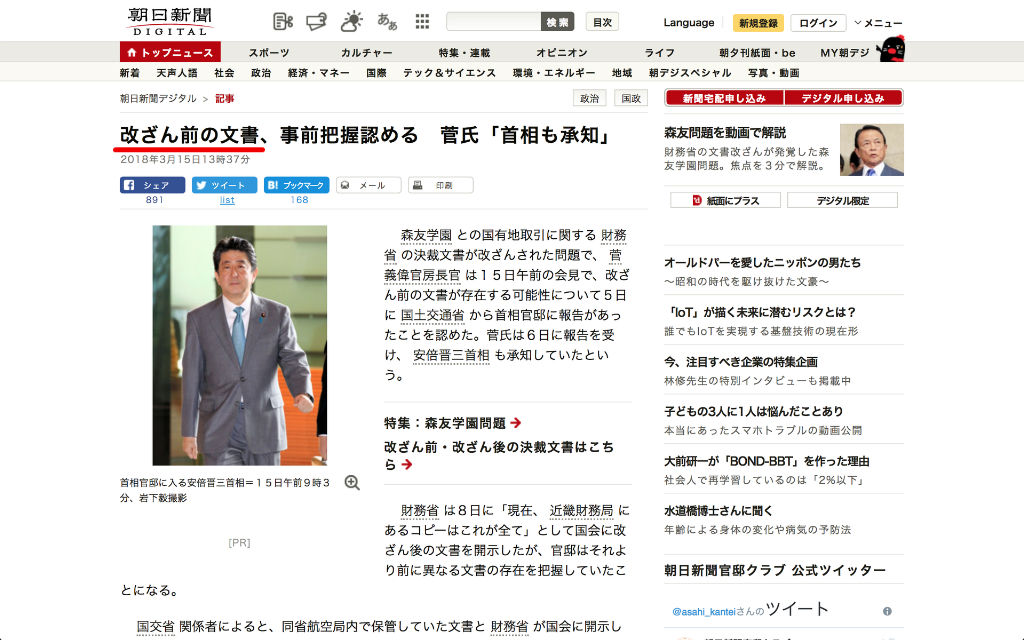The image size is (1024, 640).
Task: Click デジタル申し込み button
Action: pos(843,98)
